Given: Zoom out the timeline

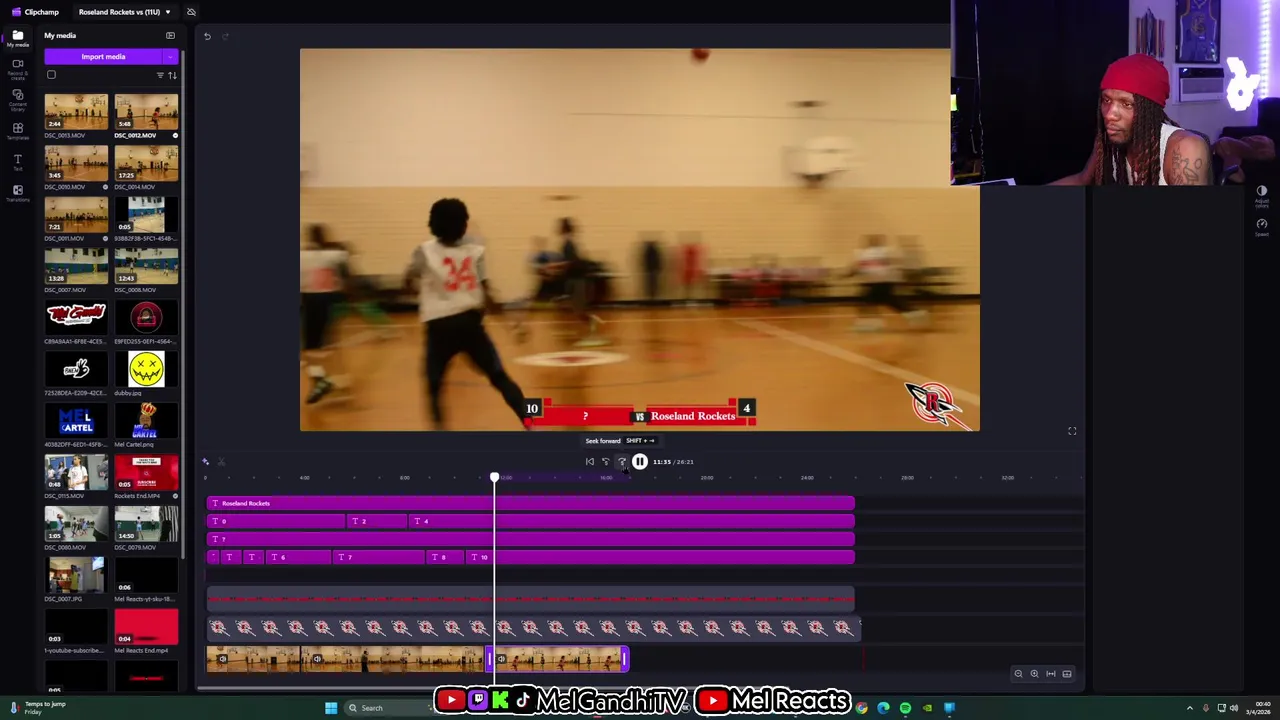Looking at the screenshot, I should [1018, 674].
